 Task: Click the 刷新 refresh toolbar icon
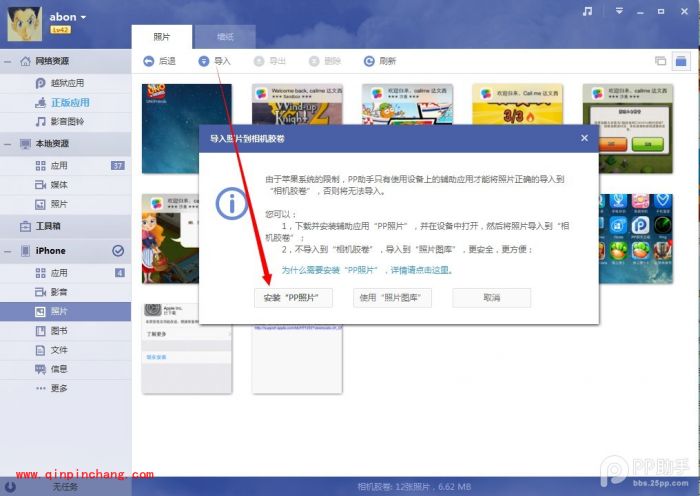(369, 61)
